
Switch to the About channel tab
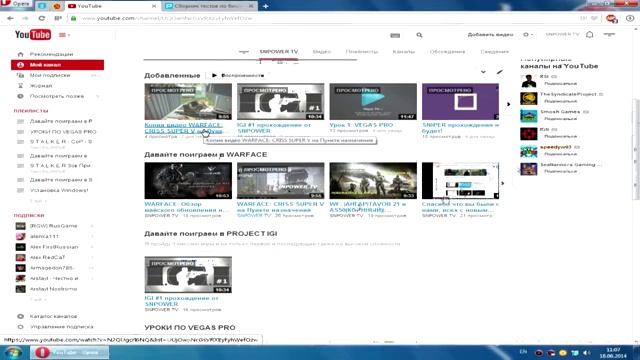coord(494,52)
